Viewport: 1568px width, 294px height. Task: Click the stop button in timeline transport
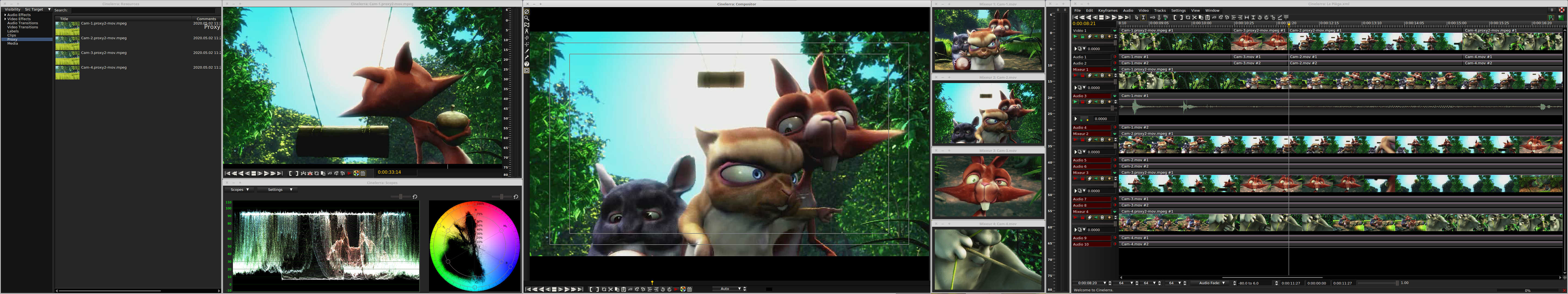1102,17
